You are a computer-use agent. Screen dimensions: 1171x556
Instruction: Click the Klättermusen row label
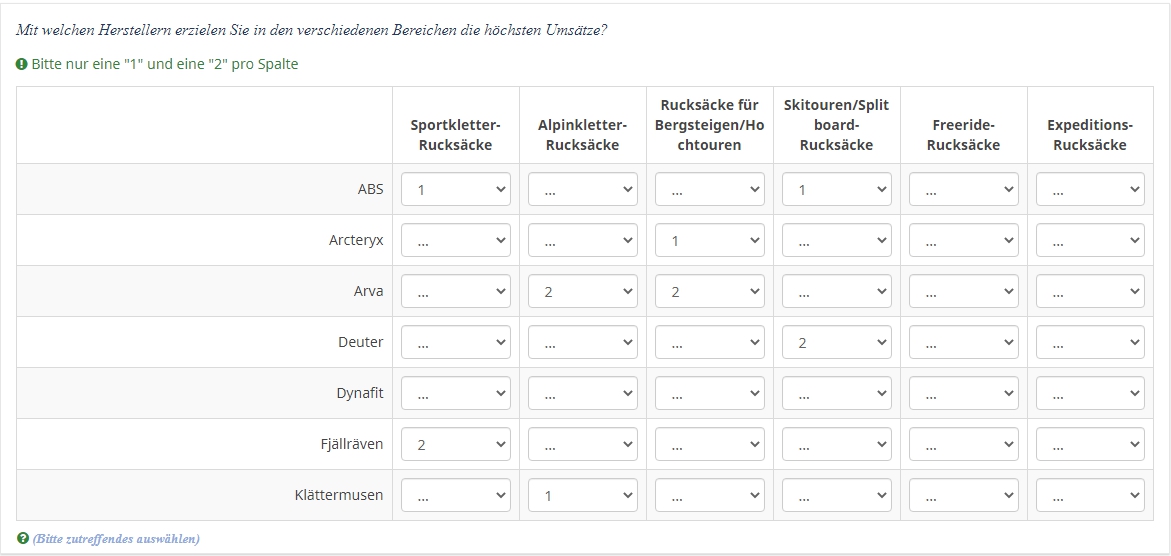(338, 495)
